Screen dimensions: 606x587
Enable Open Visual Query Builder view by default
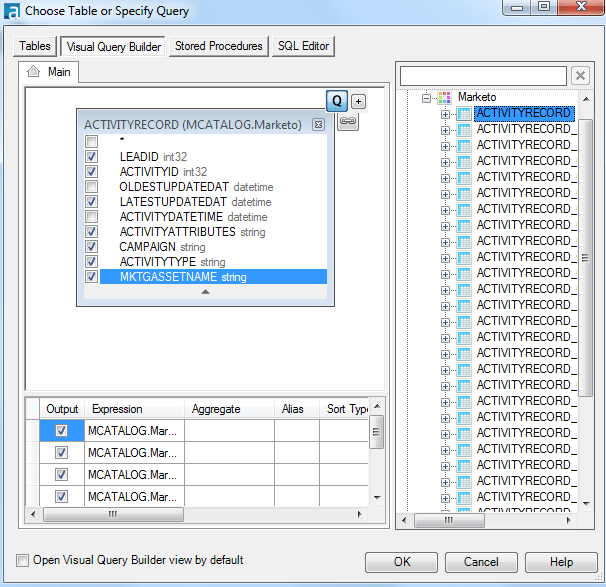point(23,560)
